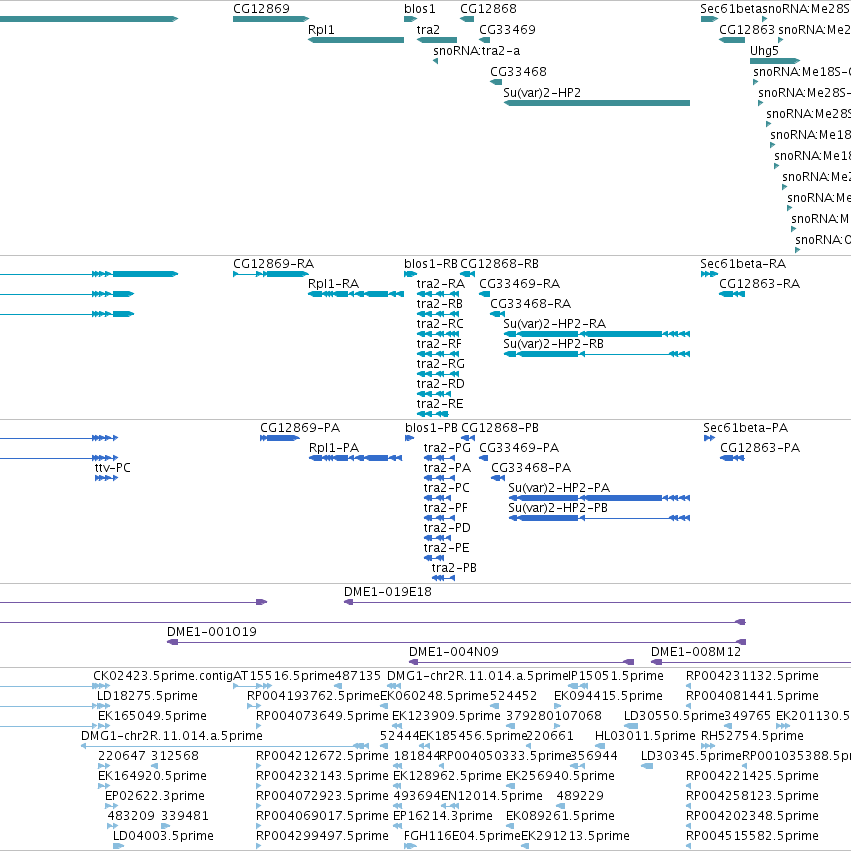Click the CG12863-RA transcript label
Viewport: 851px width, 851px height.
759,284
